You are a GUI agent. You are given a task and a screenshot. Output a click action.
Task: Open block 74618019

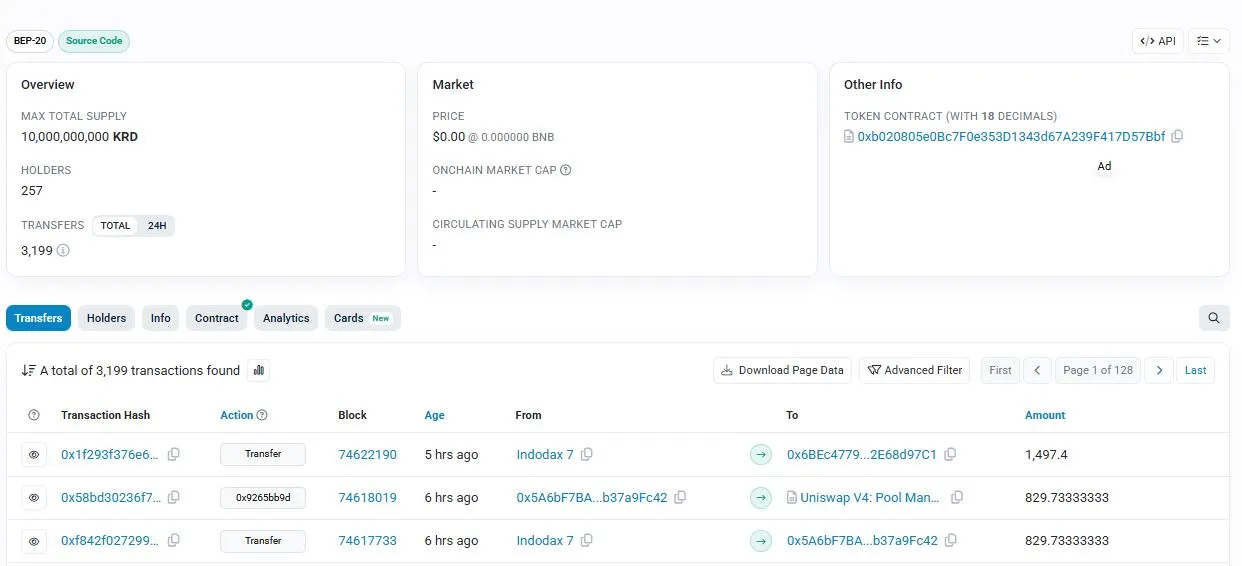[367, 497]
